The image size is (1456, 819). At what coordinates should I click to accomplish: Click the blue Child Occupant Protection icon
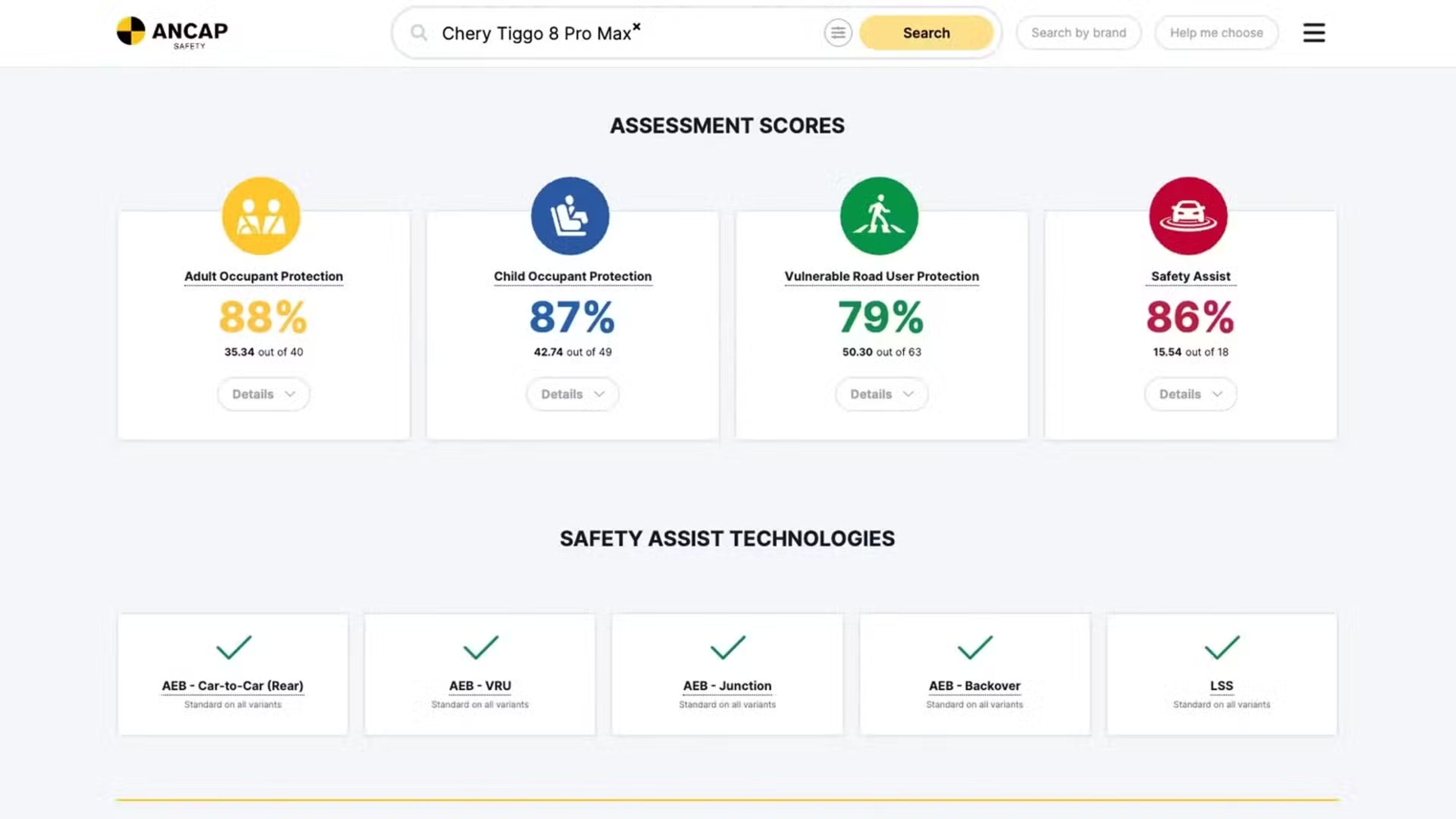[570, 216]
